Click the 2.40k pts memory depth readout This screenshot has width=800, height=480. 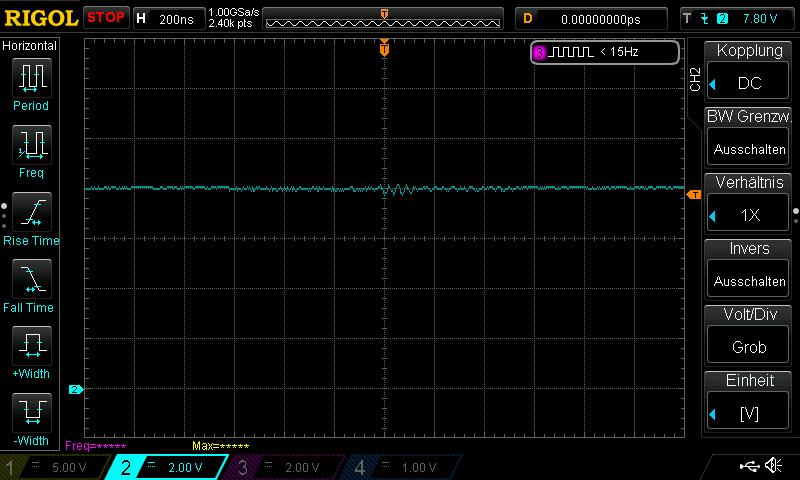pyautogui.click(x=230, y=23)
